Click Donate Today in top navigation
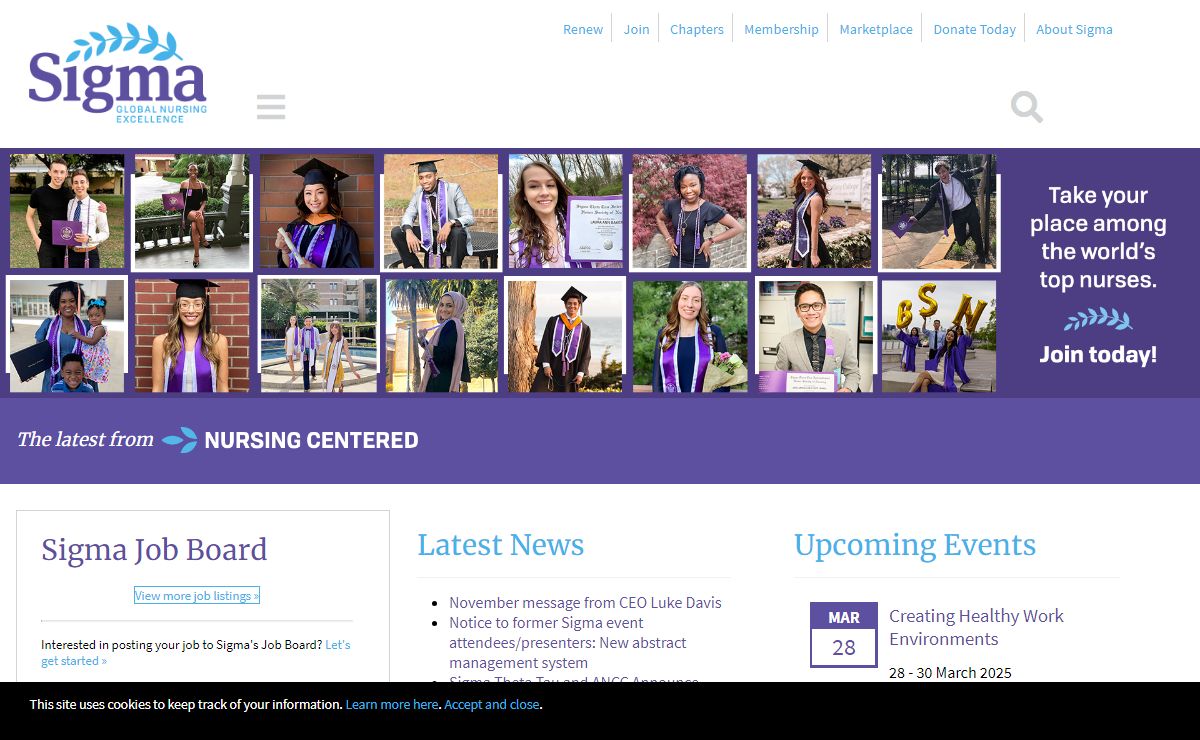1200x740 pixels. (975, 29)
